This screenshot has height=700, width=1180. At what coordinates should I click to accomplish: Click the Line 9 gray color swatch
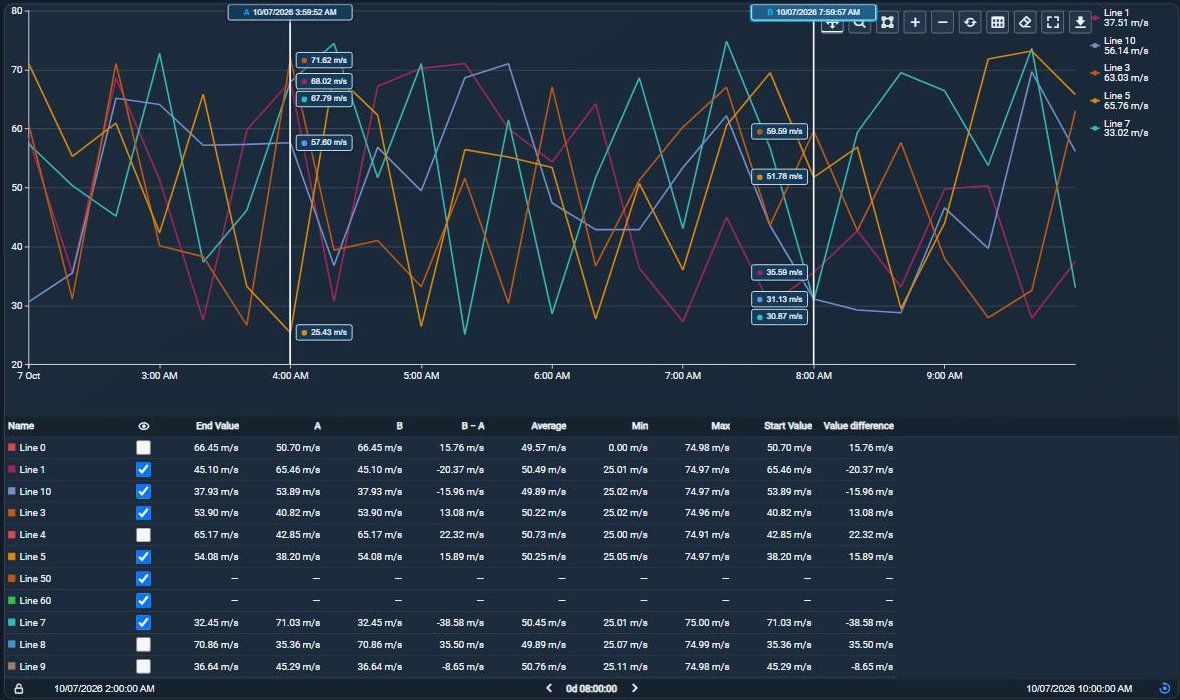pyautogui.click(x=11, y=666)
